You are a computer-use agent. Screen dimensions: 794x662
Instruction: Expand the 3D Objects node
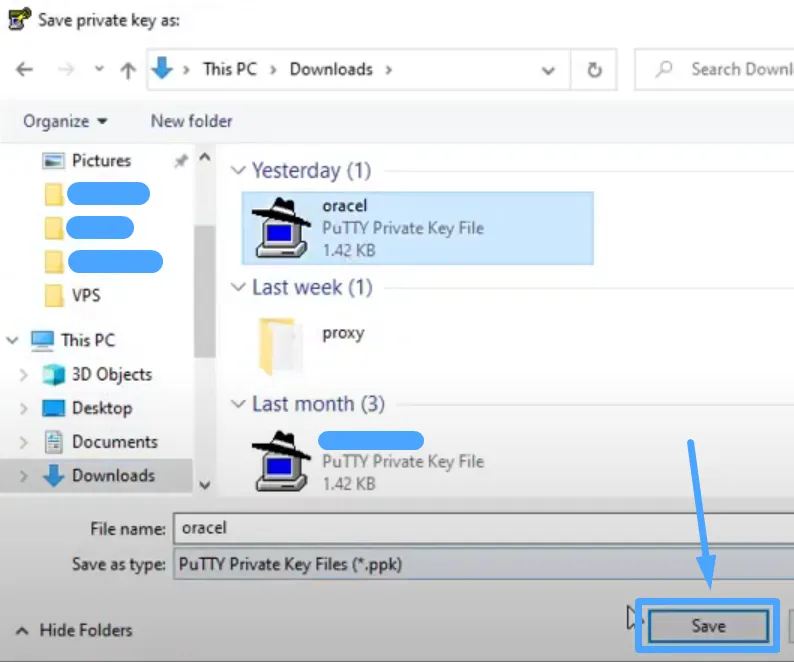pyautogui.click(x=23, y=375)
